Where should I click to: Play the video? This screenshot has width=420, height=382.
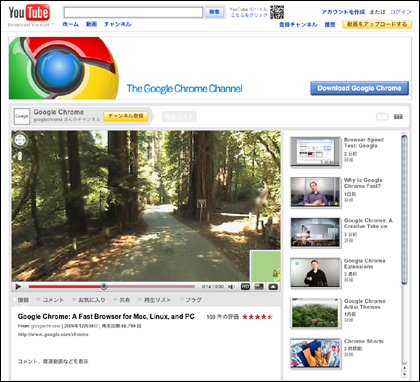pos(18,287)
